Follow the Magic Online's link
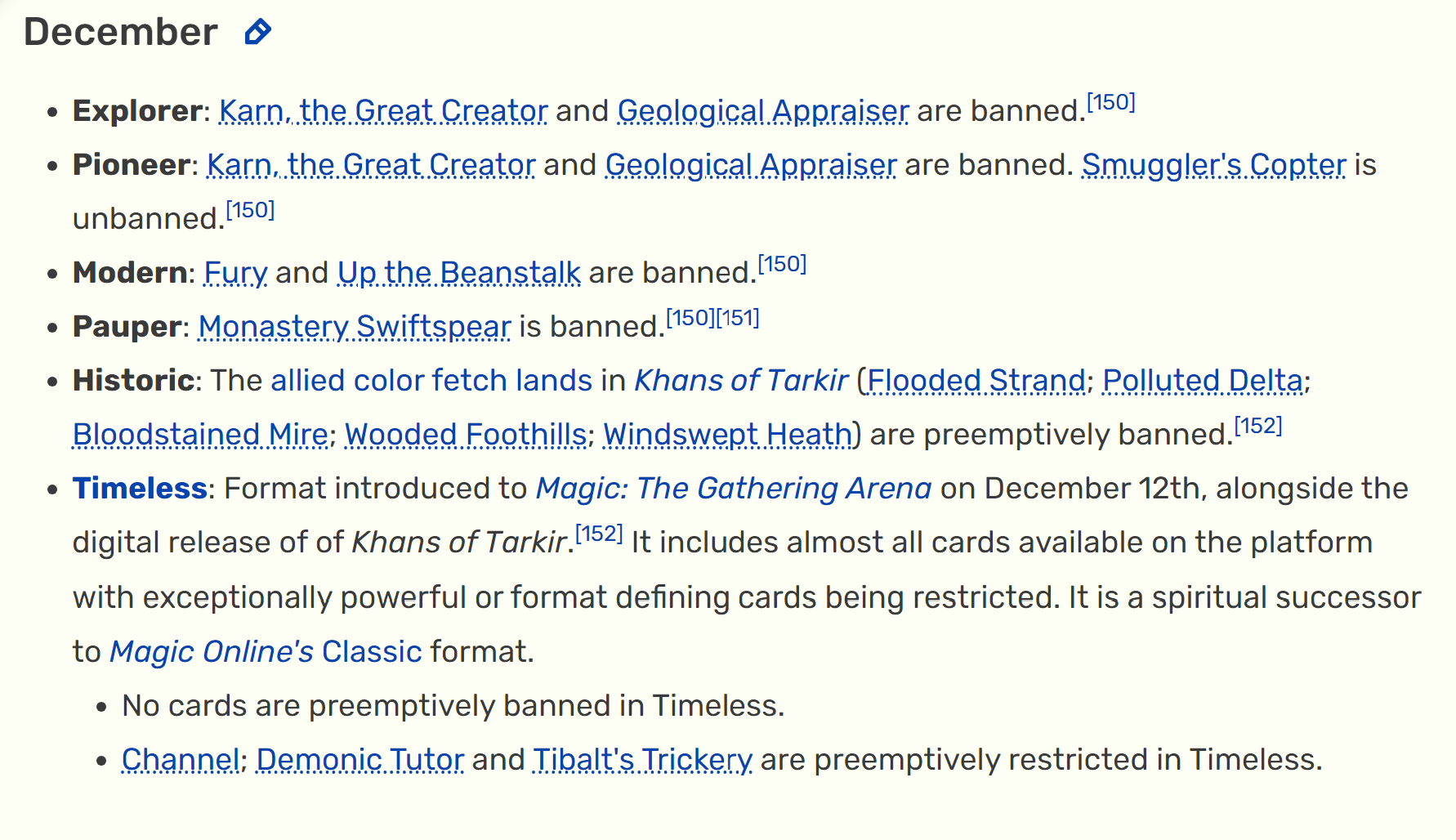This screenshot has height=840, width=1456. coord(212,652)
